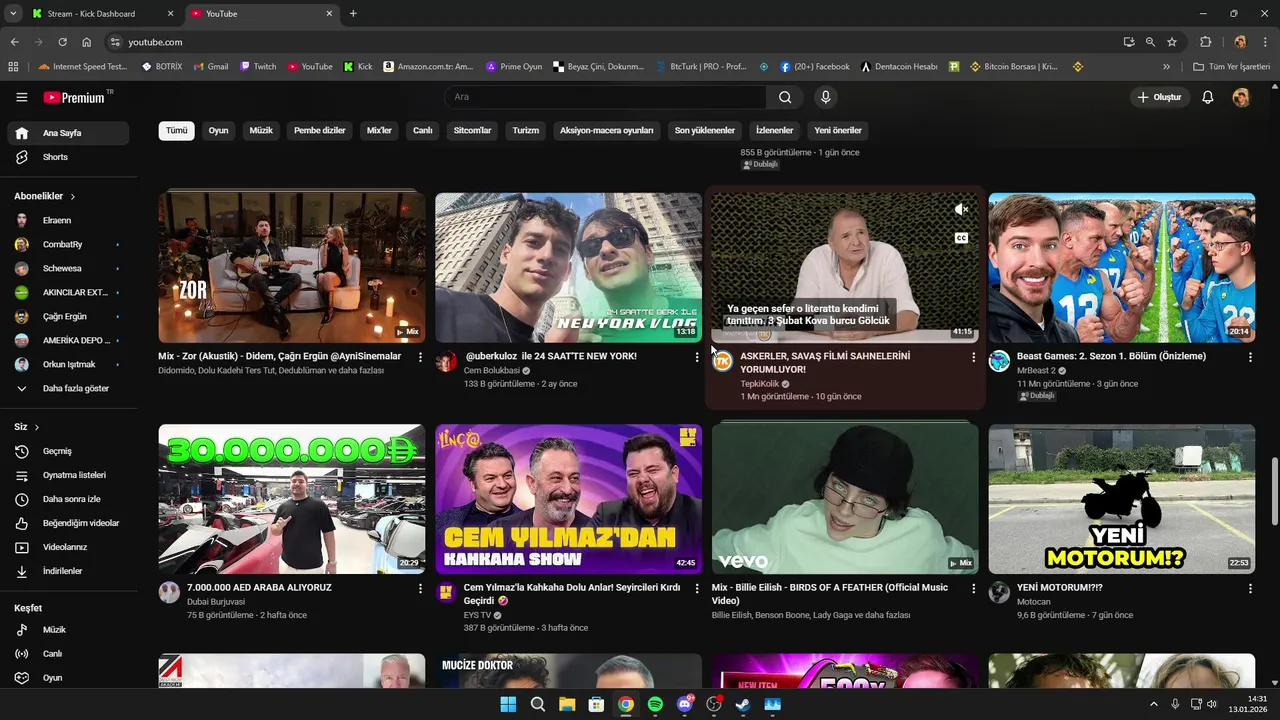This screenshot has width=1280, height=720.
Task: Open Canlı under Keşfet
Action: pyautogui.click(x=68, y=654)
